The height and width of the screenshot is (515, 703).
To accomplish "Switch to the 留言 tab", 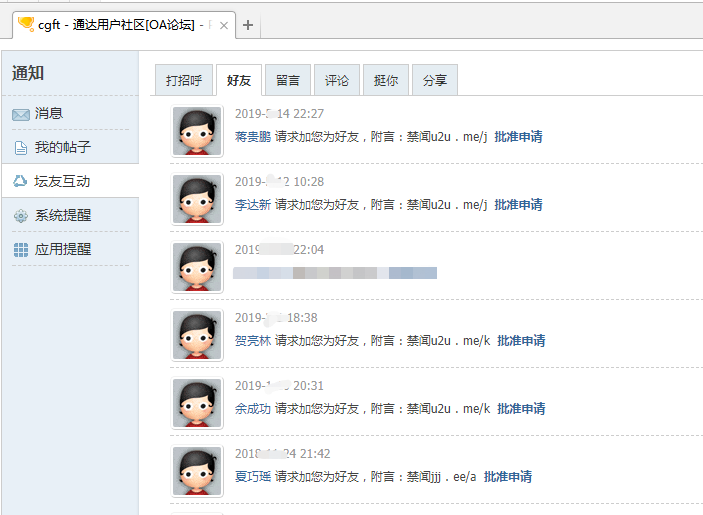I will point(287,80).
